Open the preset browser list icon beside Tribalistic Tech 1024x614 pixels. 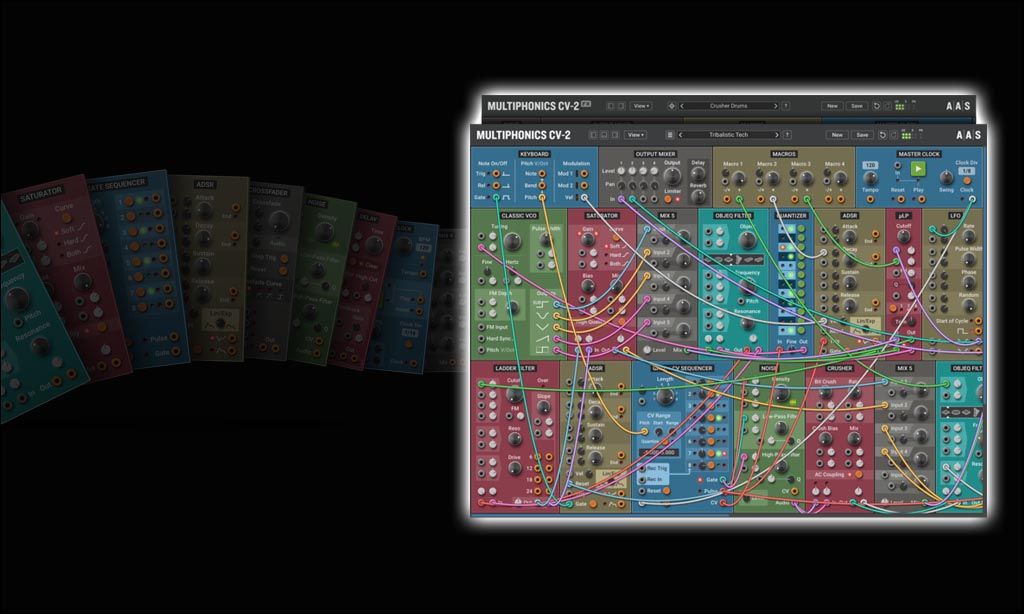[669, 135]
